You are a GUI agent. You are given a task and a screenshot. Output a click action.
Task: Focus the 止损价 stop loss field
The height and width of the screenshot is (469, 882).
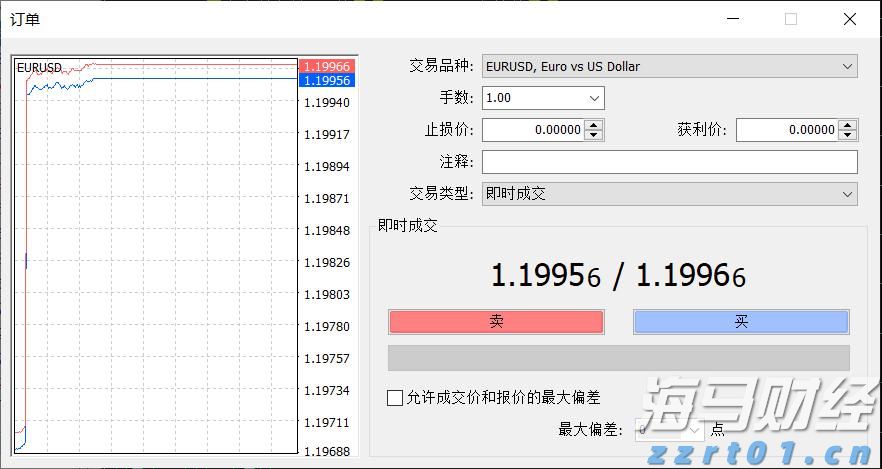[x=532, y=130]
